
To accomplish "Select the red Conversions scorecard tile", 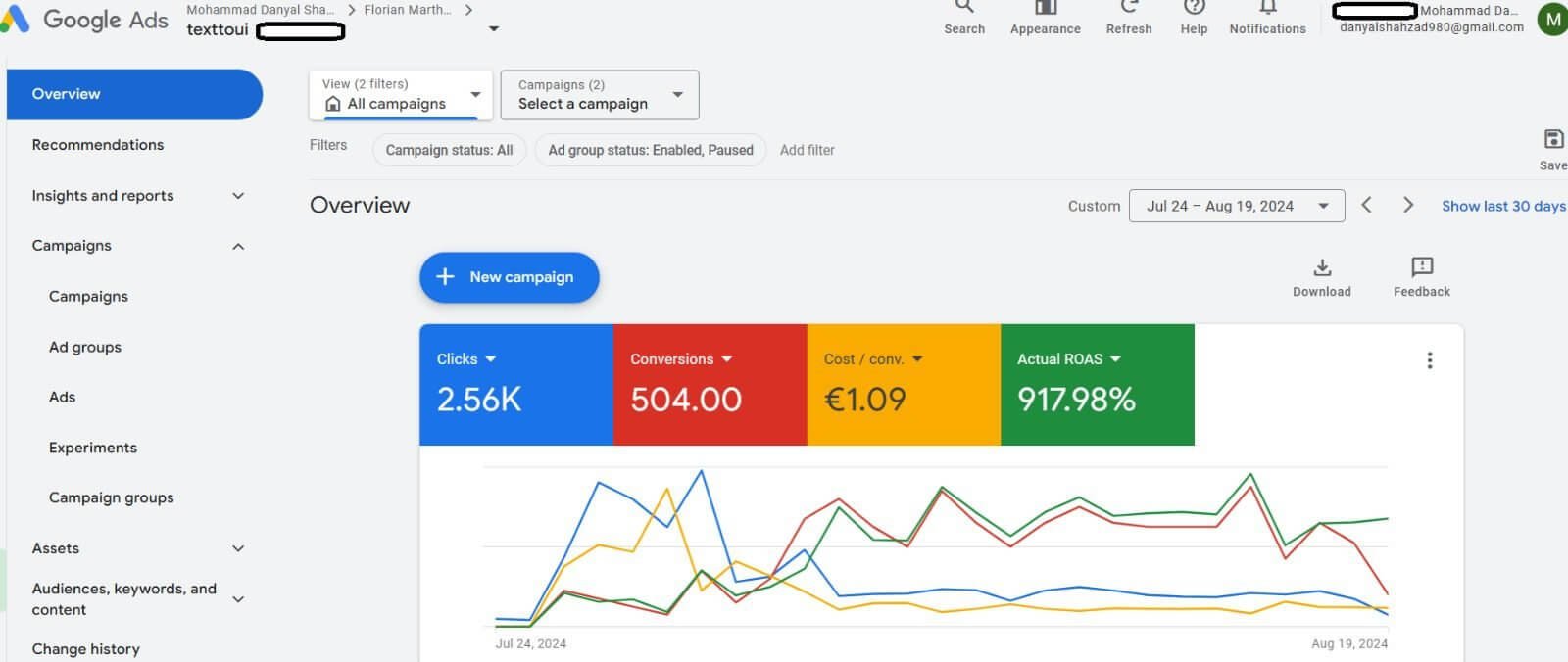I will 710,385.
